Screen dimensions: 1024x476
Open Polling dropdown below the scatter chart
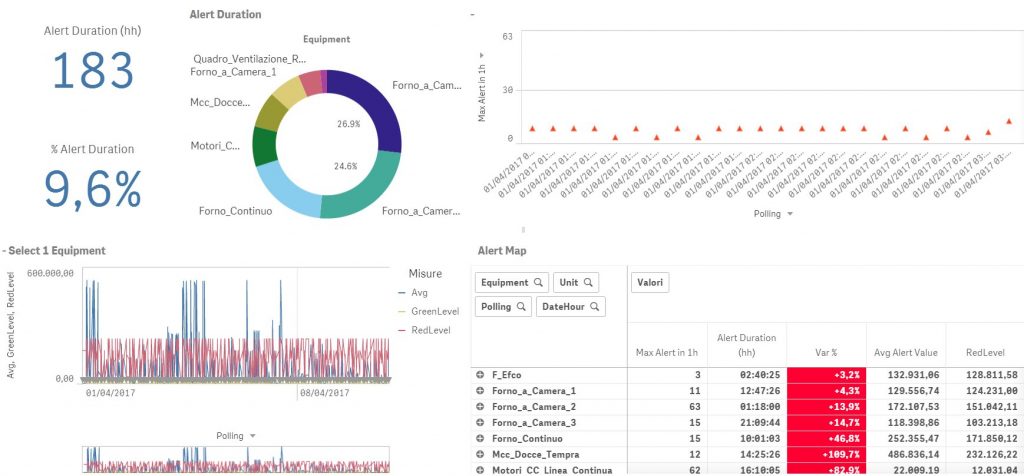tap(776, 213)
